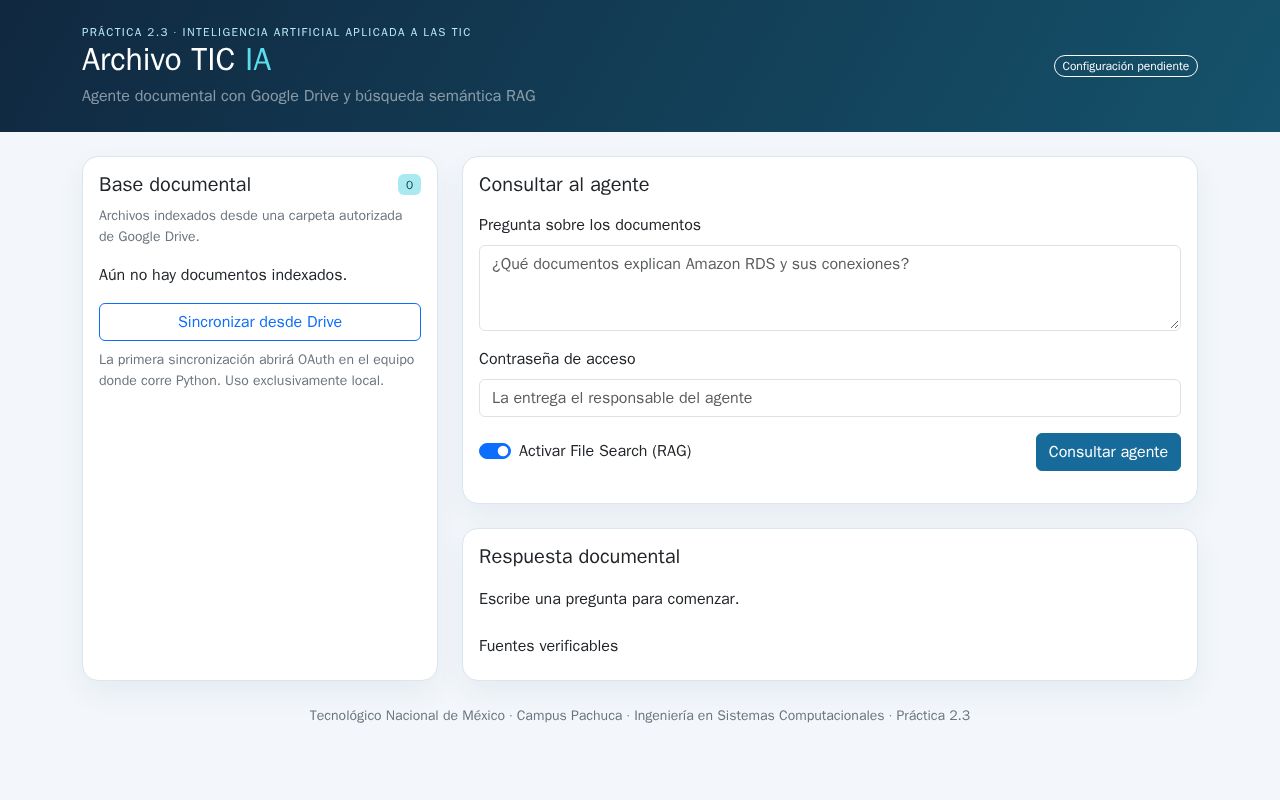Click the Base documental heading
Image resolution: width=1280 pixels, height=800 pixels.
click(175, 185)
